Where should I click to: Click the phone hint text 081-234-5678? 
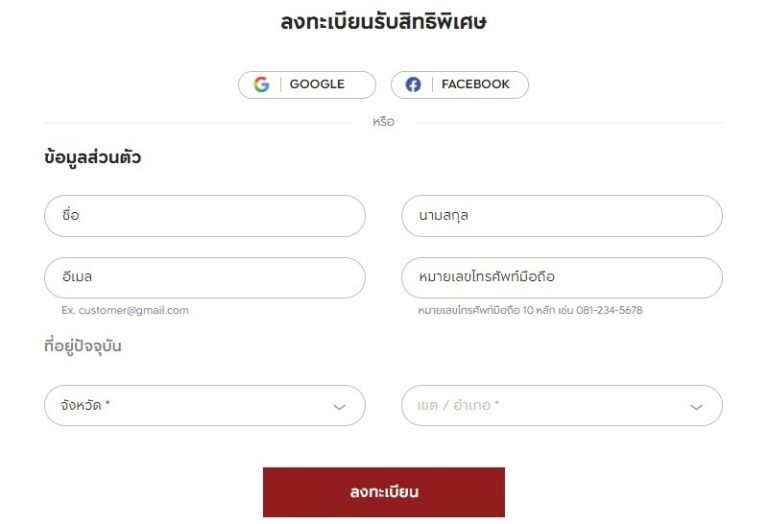coord(609,310)
